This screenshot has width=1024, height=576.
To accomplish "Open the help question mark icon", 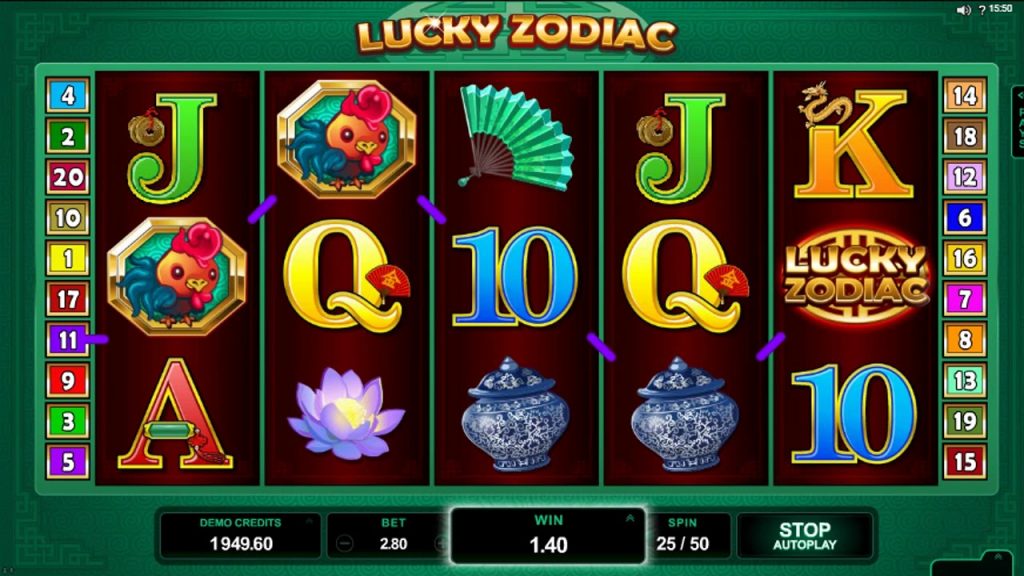I will pos(982,10).
